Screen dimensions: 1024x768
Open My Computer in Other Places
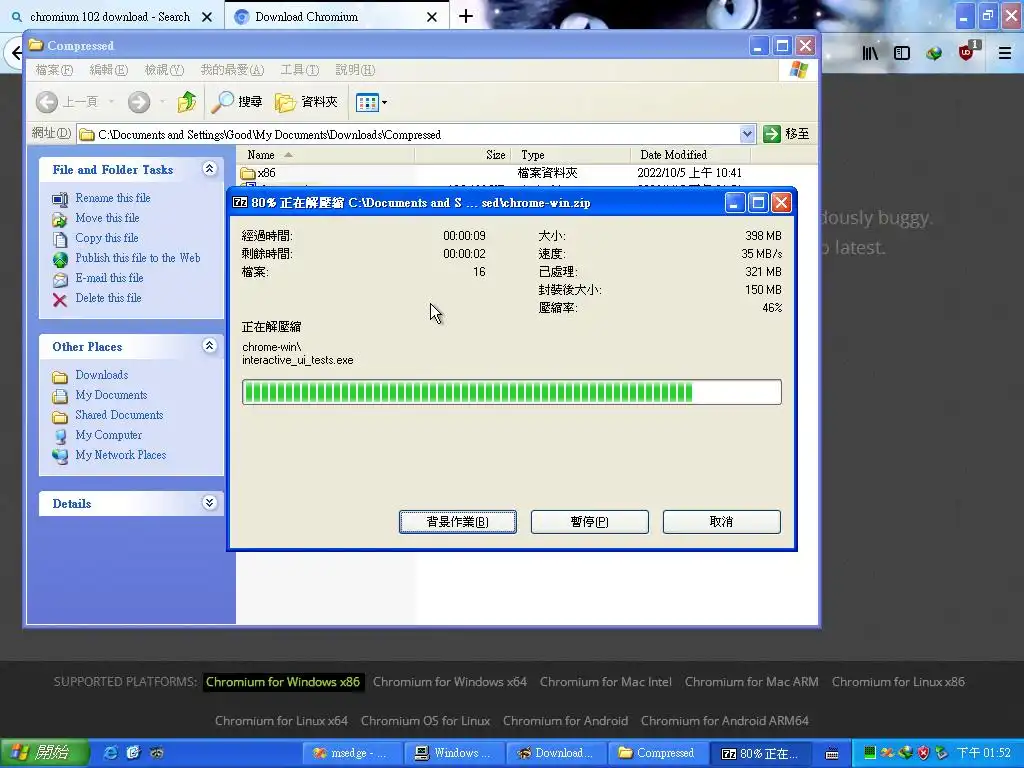click(x=108, y=435)
